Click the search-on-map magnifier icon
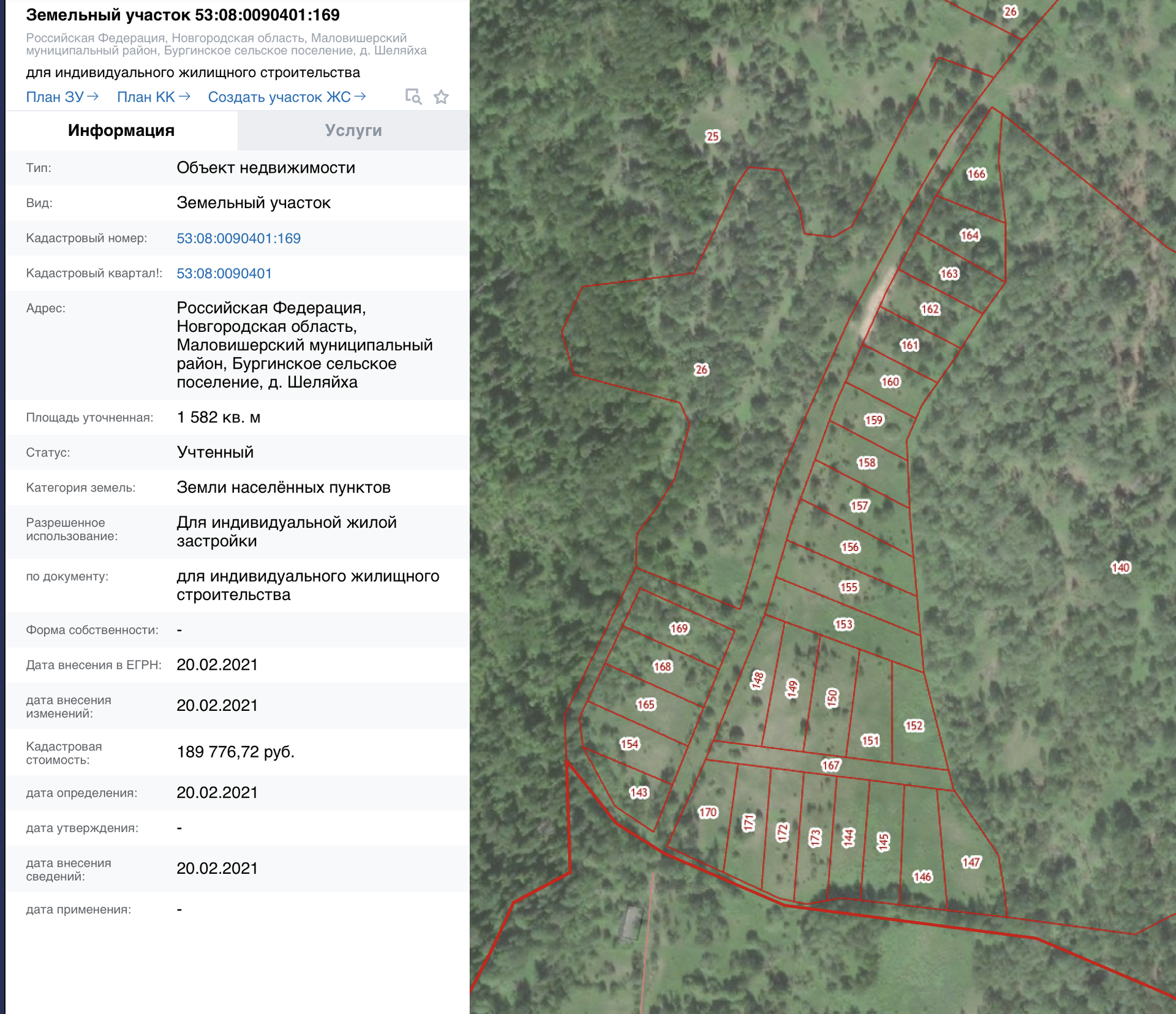 413,97
